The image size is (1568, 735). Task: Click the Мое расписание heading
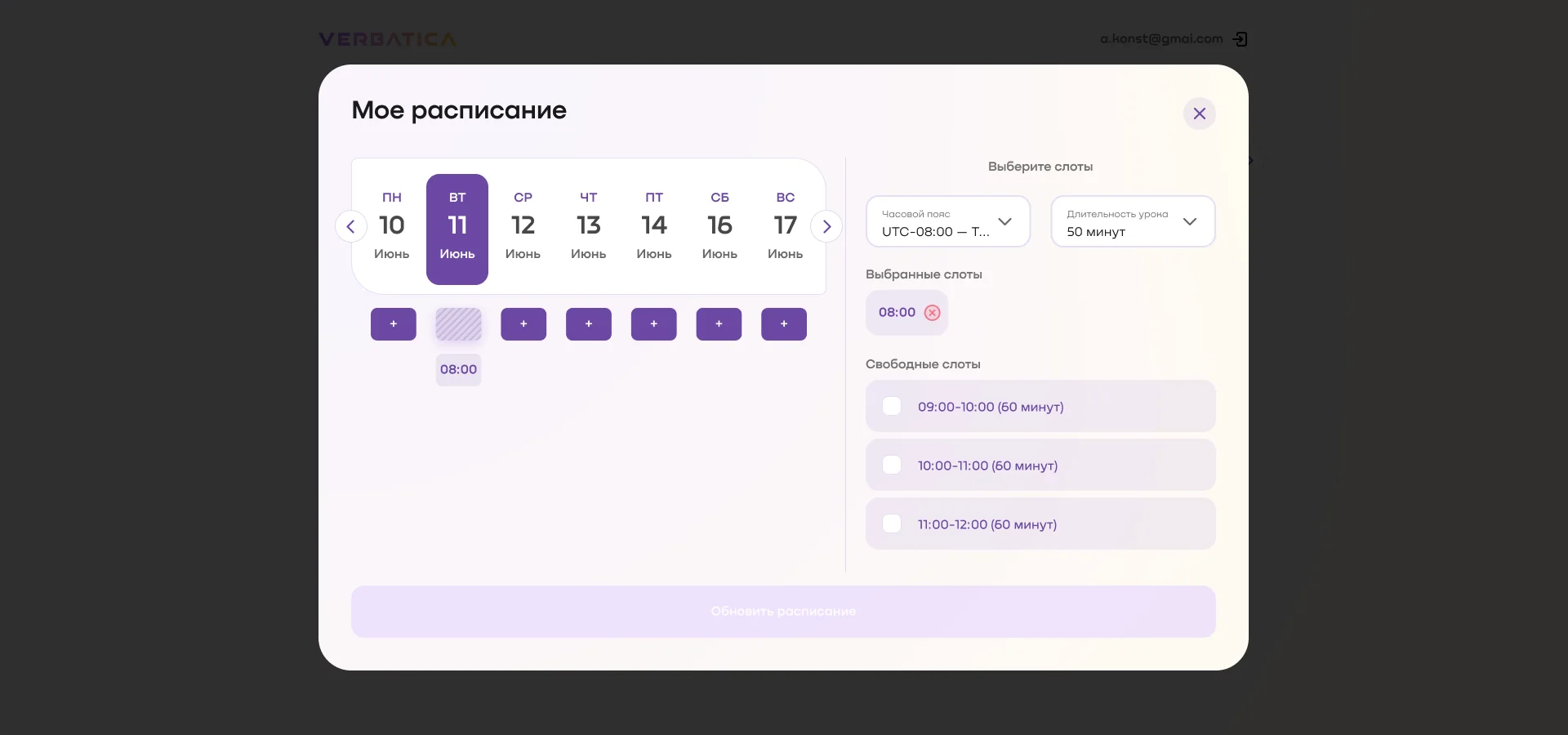point(459,110)
